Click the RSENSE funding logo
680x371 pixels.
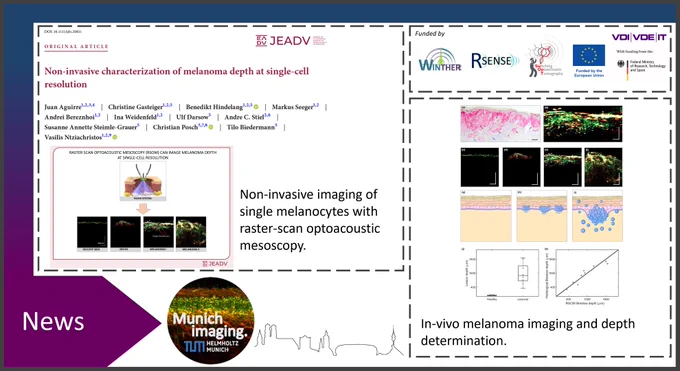pyautogui.click(x=495, y=61)
